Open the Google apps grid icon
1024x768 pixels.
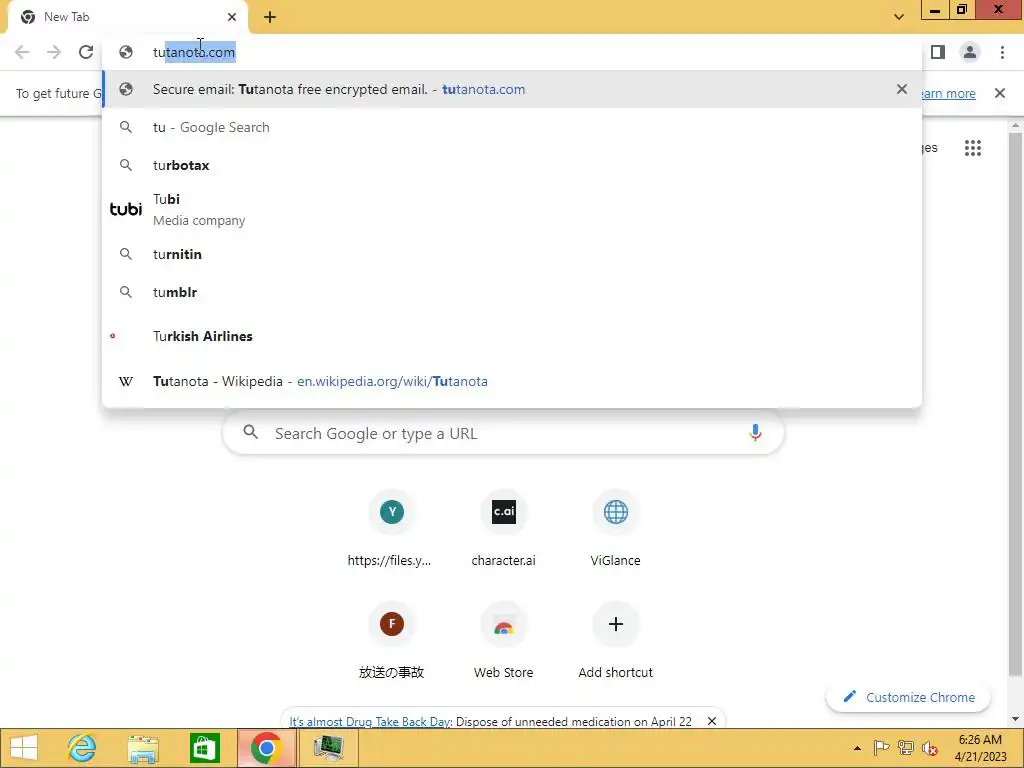(972, 148)
